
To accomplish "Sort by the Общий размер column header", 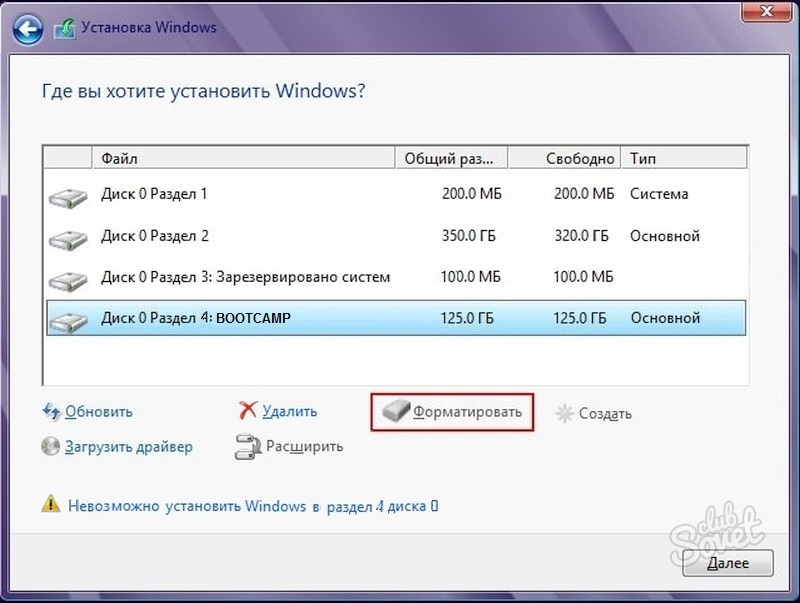I will 452,158.
